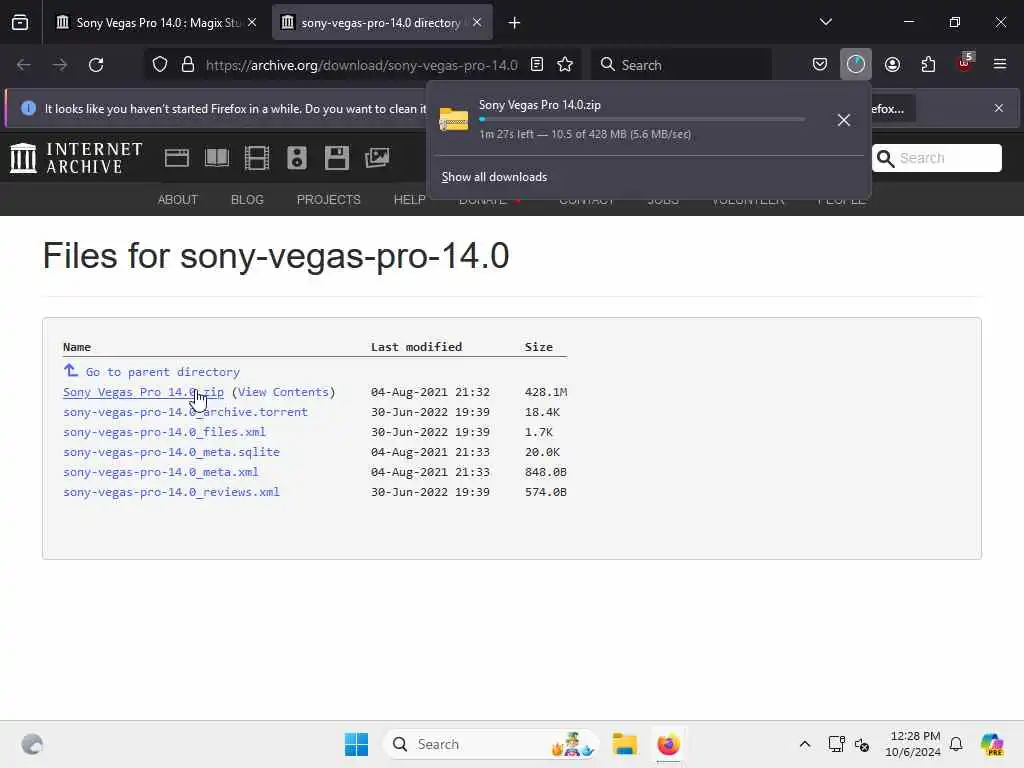Open the downloading zip file icon

(454, 120)
